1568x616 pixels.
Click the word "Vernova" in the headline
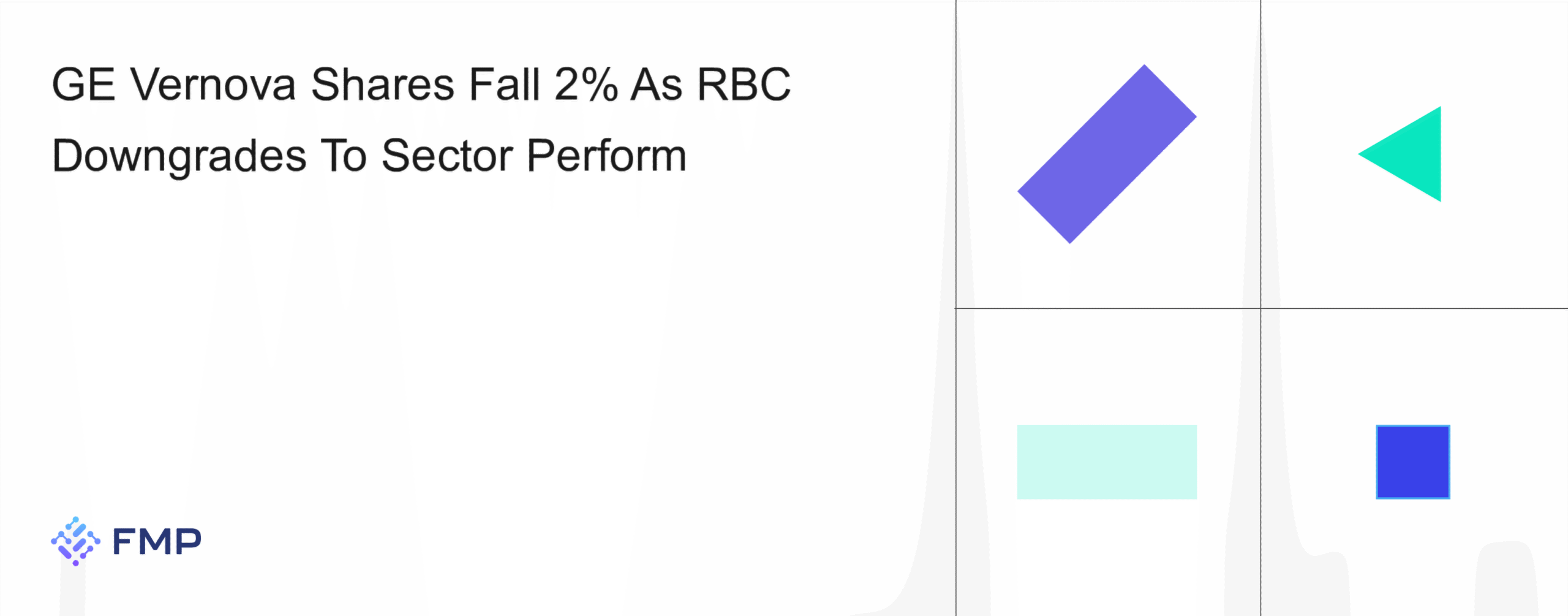[x=213, y=85]
